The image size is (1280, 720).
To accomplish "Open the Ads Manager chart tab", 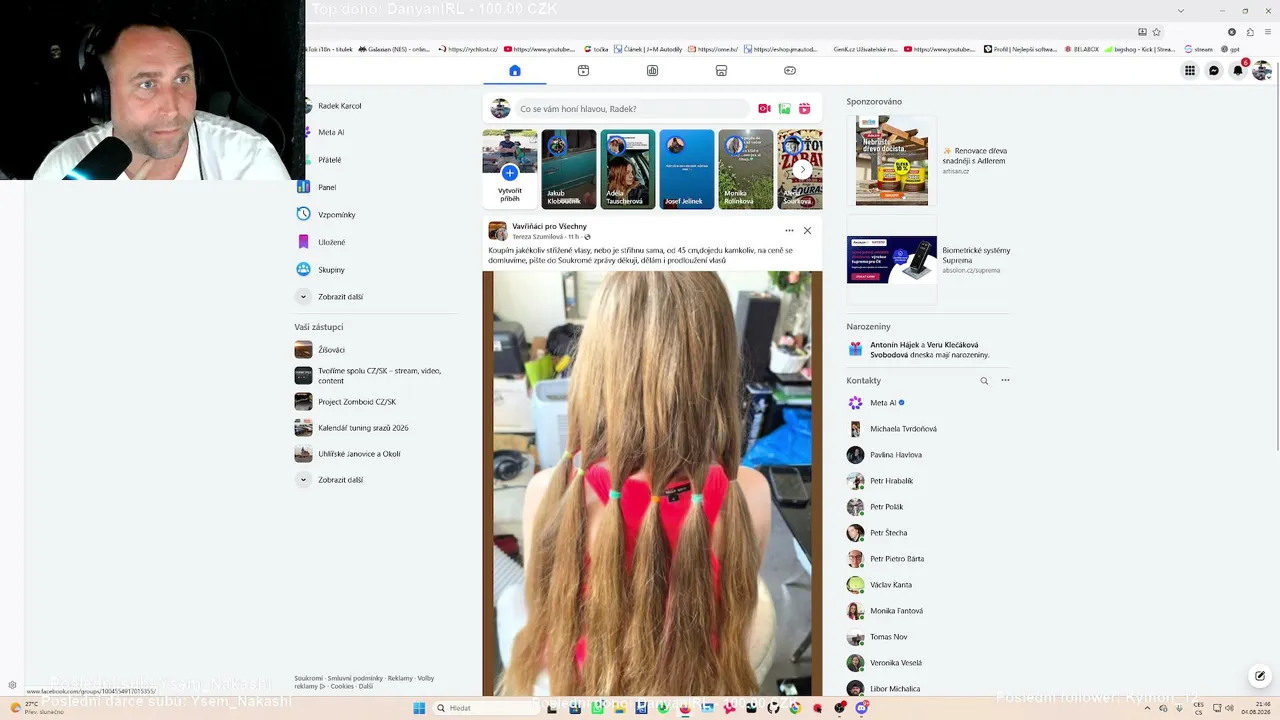I will pos(652,71).
